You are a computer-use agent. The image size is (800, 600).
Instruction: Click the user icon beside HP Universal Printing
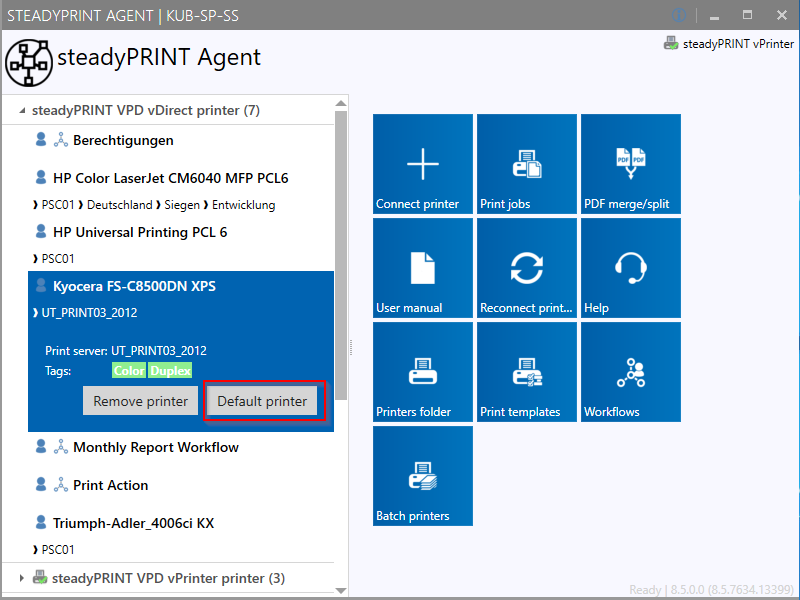pos(41,231)
